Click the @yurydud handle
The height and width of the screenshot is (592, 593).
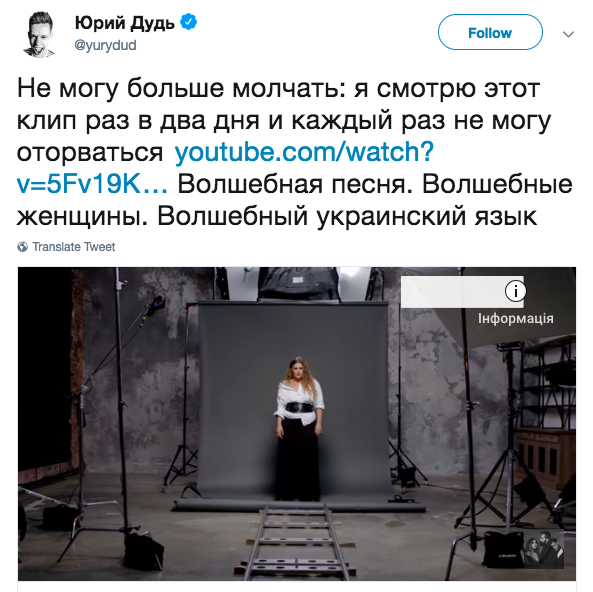point(106,45)
